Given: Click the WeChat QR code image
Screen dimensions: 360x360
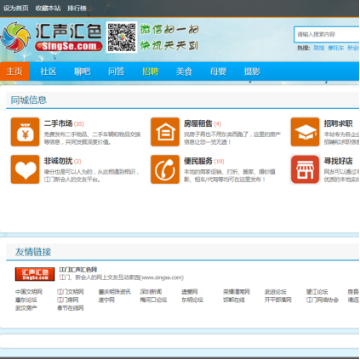Looking at the screenshot, I should [x=122, y=37].
